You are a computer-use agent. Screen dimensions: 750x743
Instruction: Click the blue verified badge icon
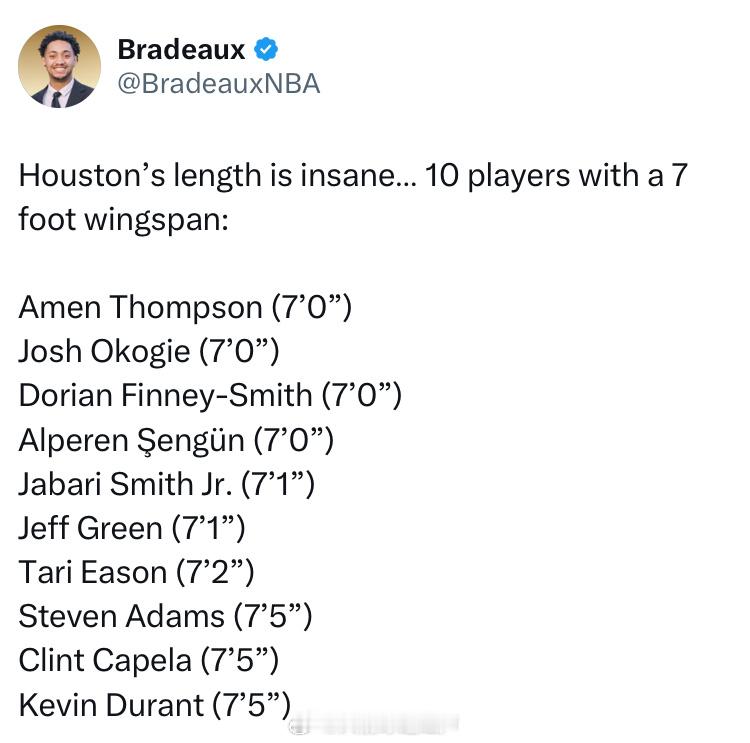(265, 49)
